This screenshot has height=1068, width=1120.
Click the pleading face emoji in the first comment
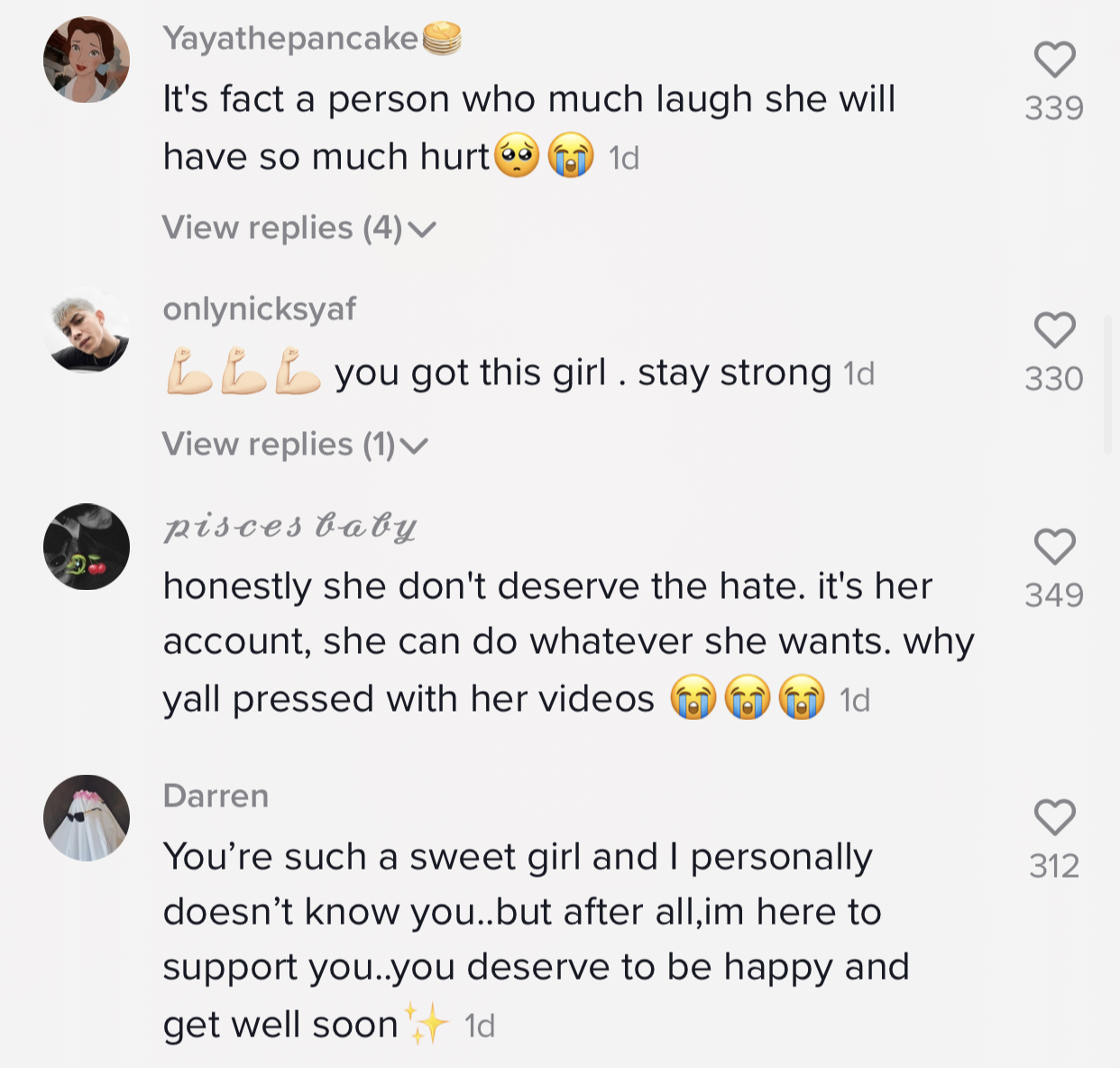[x=517, y=156]
